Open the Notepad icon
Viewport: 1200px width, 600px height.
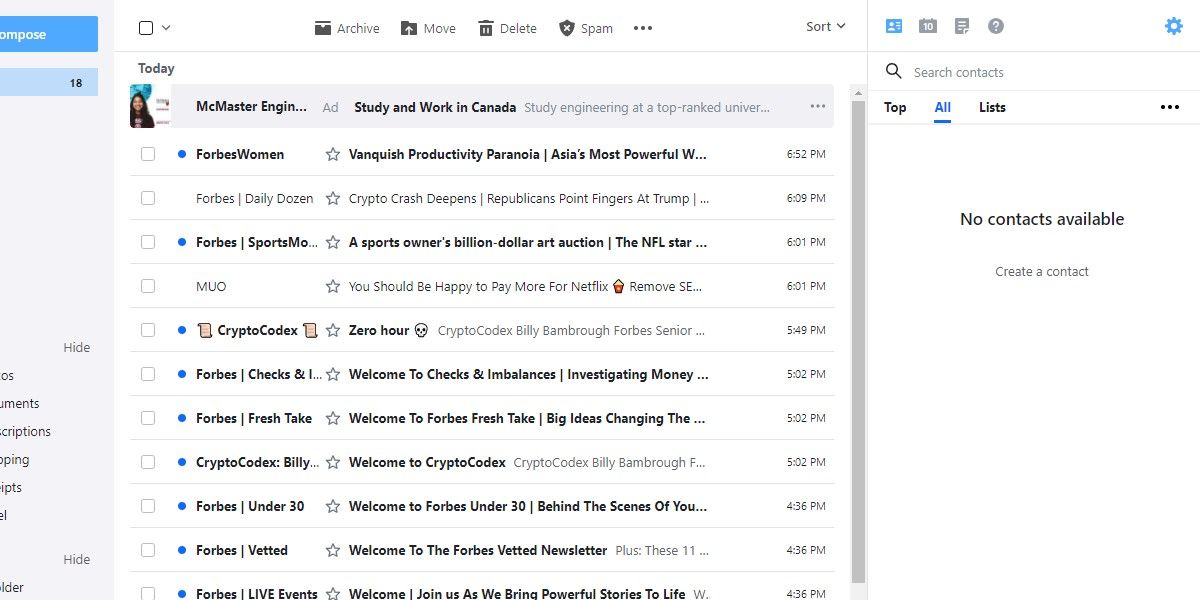click(x=961, y=25)
